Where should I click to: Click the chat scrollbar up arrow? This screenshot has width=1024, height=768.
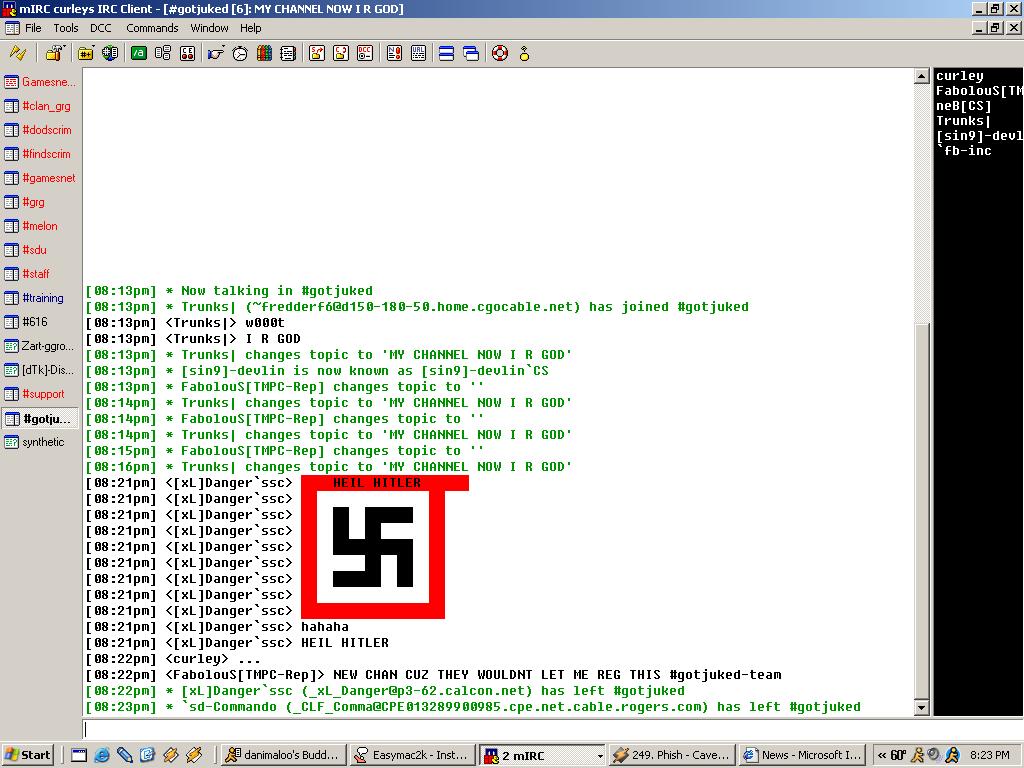[x=922, y=77]
